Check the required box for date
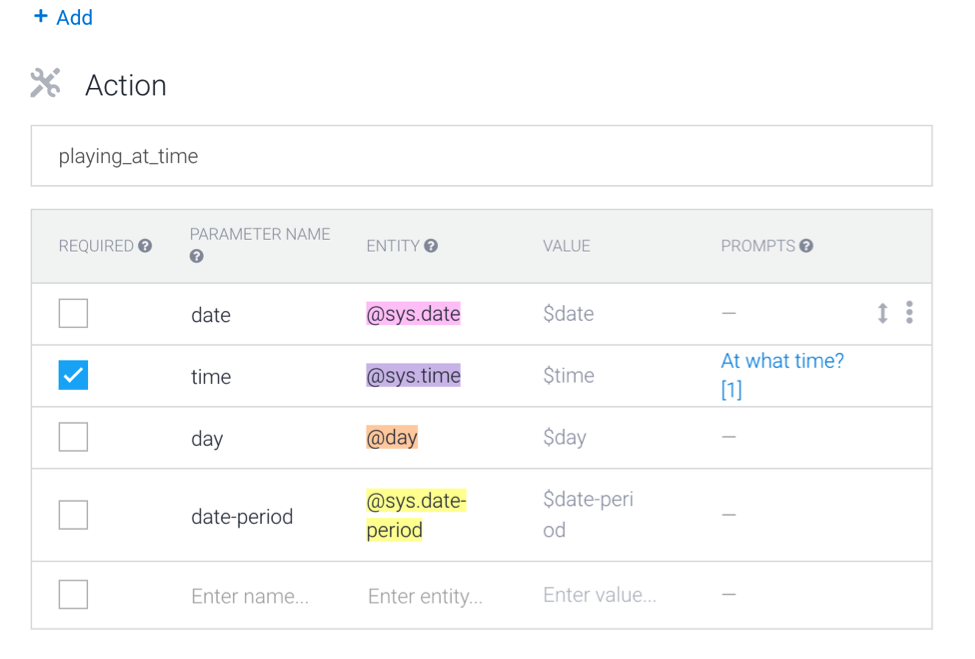Viewport: 975px width, 659px height. click(x=73, y=314)
